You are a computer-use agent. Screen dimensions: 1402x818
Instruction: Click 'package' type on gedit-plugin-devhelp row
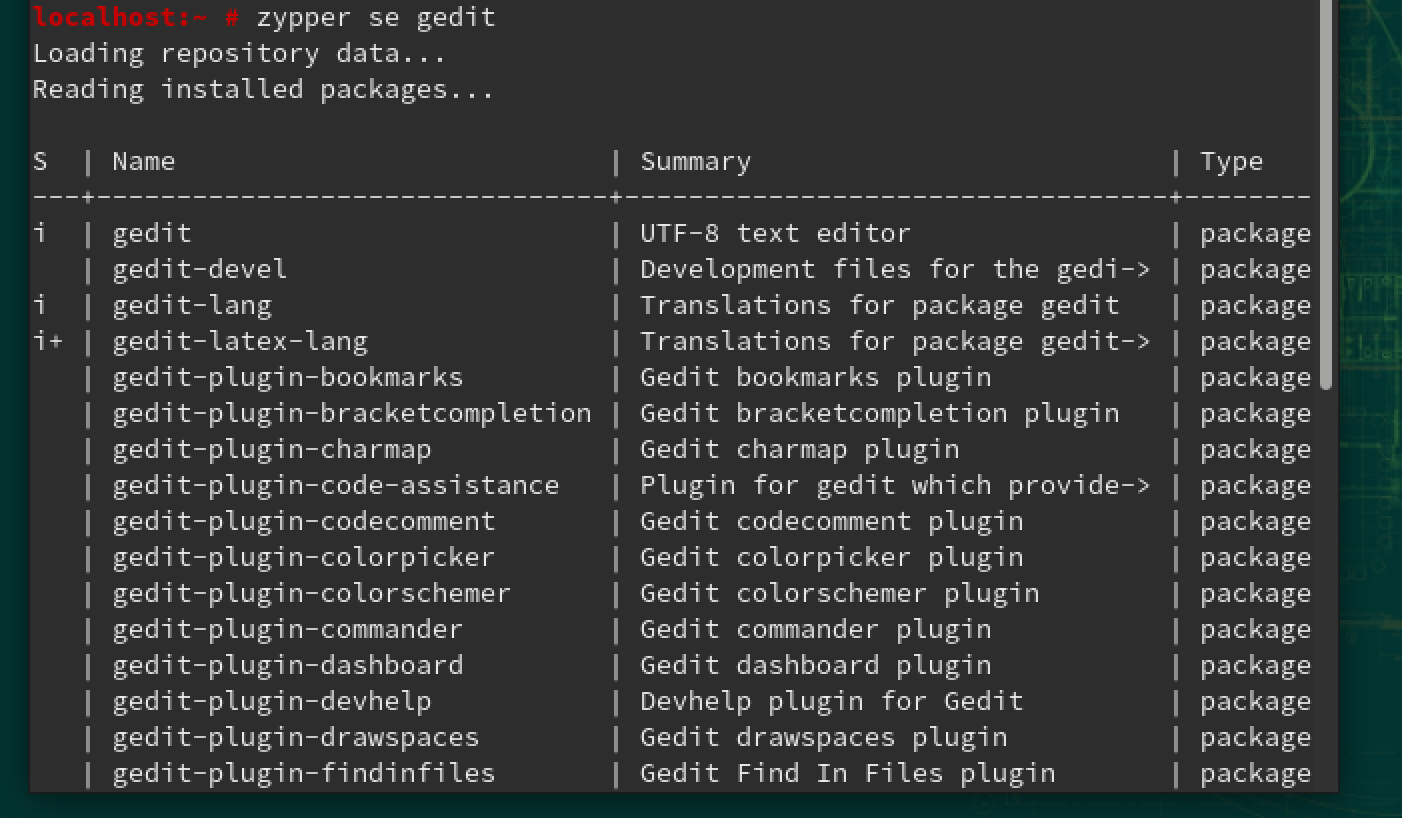(1256, 702)
